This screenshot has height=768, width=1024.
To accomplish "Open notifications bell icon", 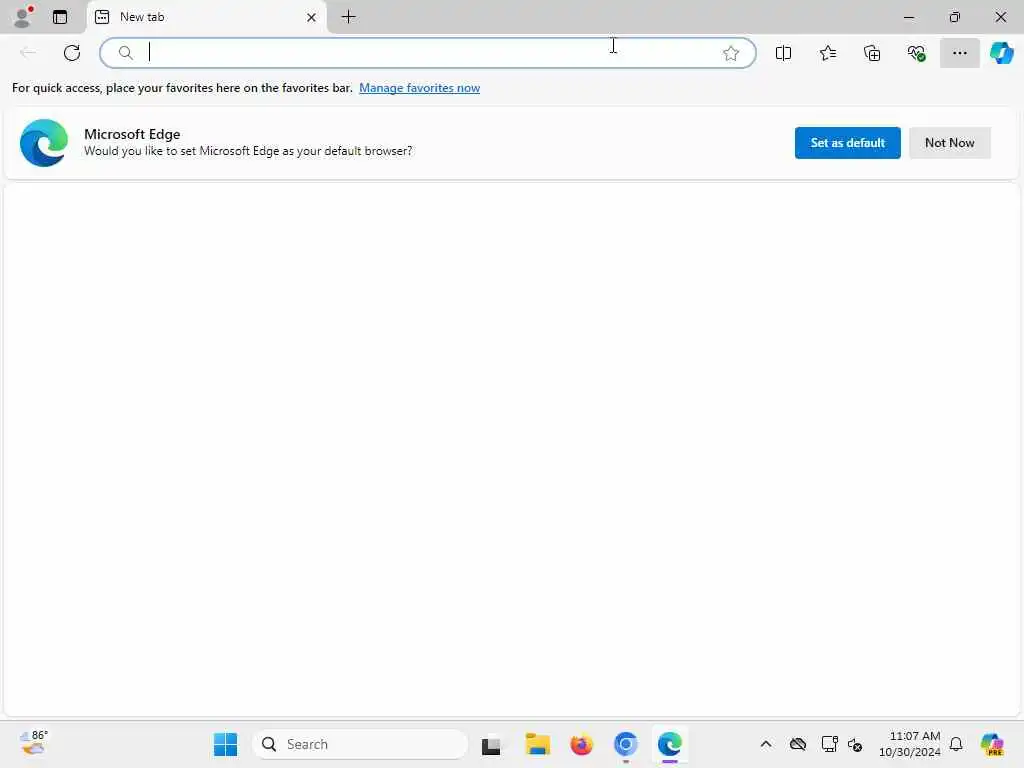I will [956, 744].
